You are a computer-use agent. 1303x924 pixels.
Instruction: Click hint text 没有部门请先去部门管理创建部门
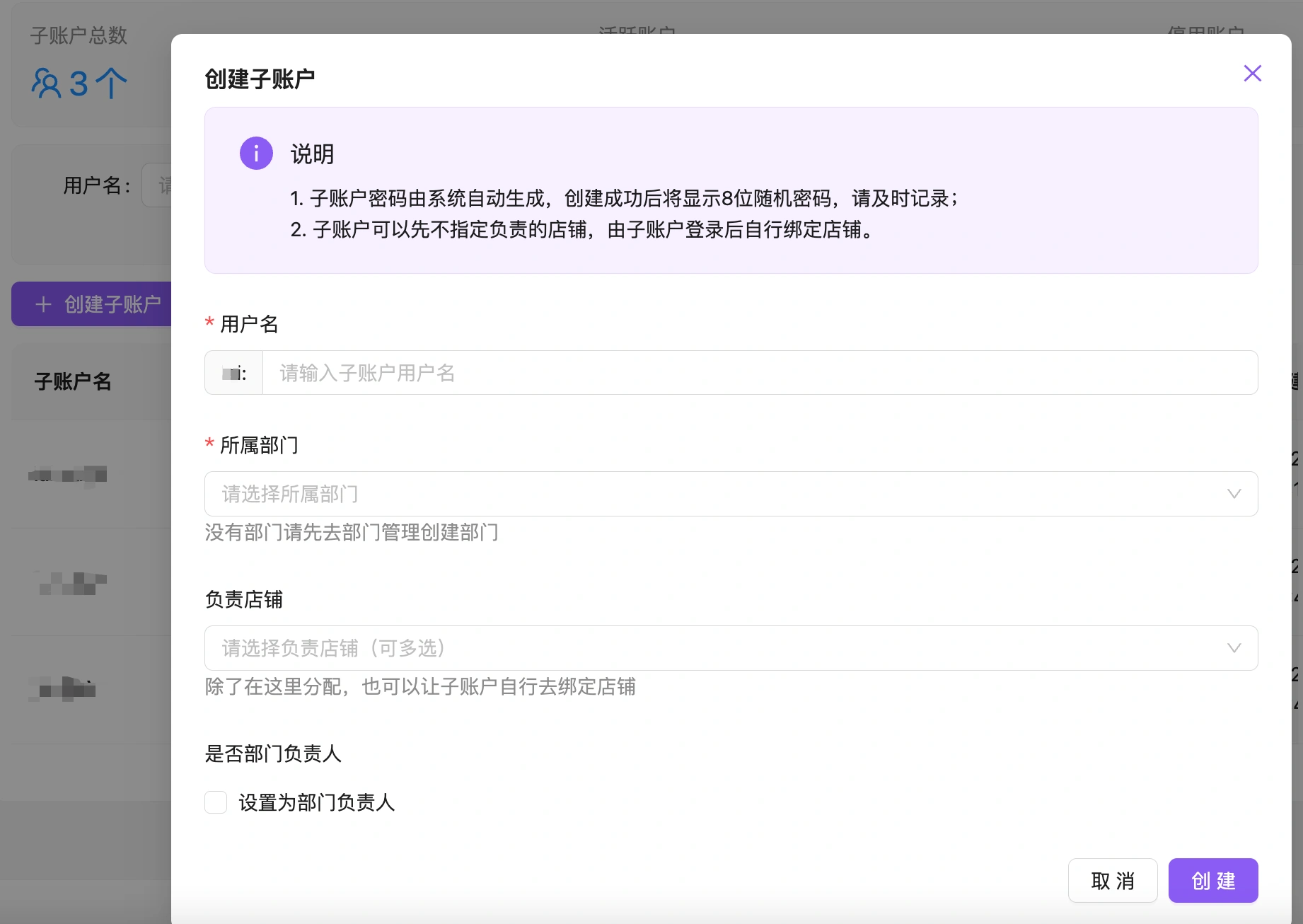point(352,532)
